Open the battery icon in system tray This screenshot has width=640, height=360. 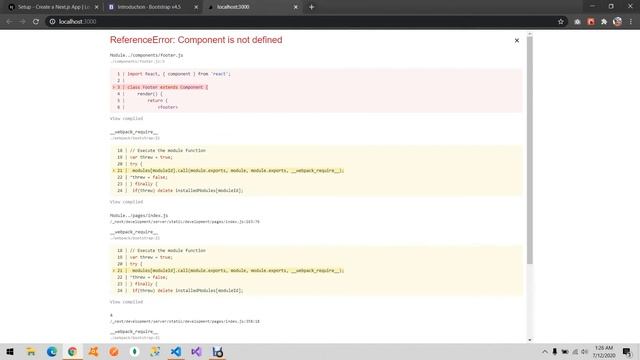(x=565, y=352)
